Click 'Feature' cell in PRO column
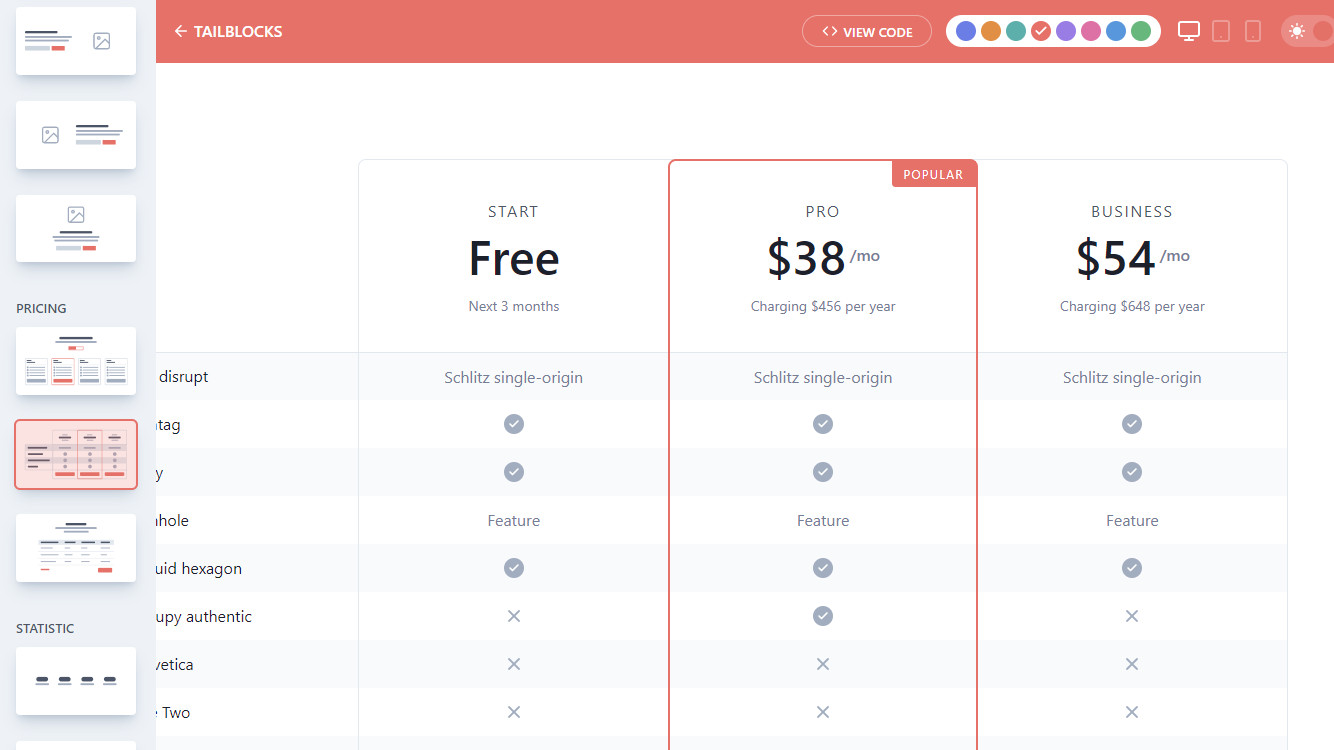The height and width of the screenshot is (750, 1334). (x=823, y=520)
